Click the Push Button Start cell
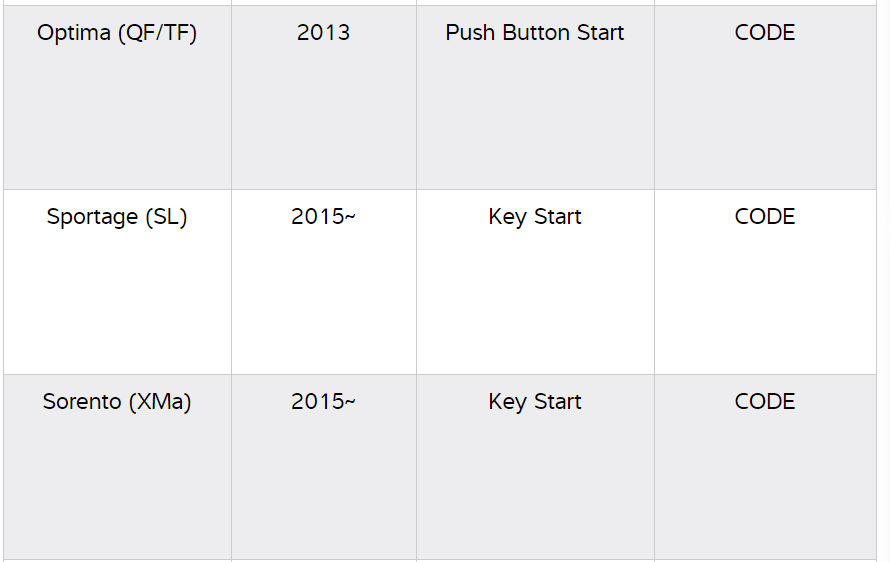This screenshot has width=890, height=562. point(535,33)
